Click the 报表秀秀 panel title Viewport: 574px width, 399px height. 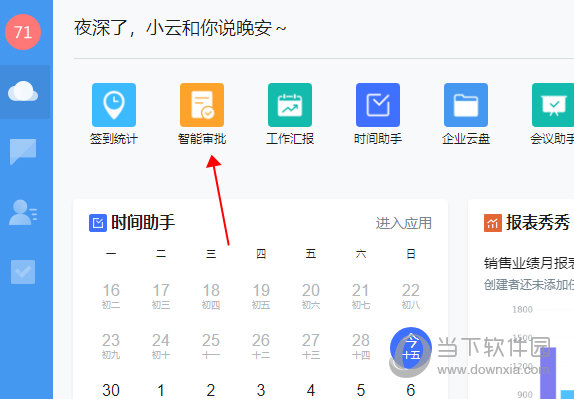[538, 223]
